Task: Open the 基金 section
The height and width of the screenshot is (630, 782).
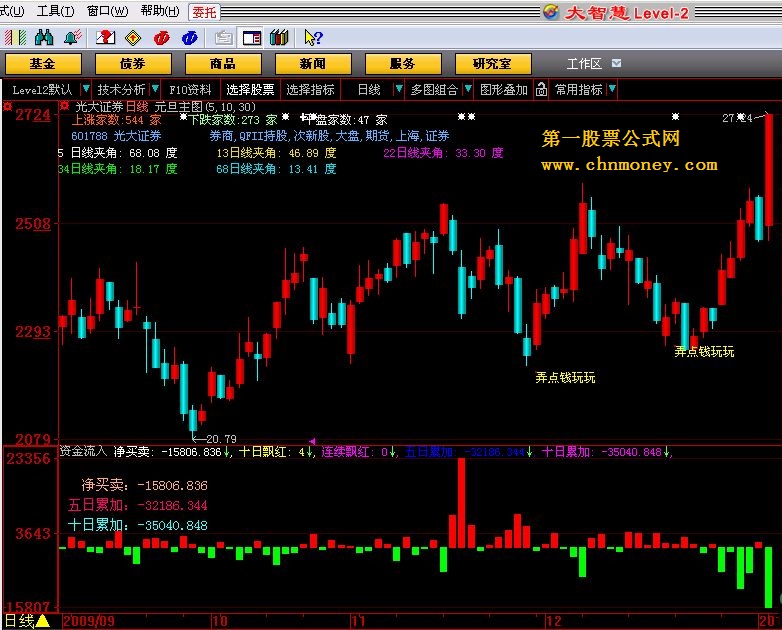Action: point(43,64)
